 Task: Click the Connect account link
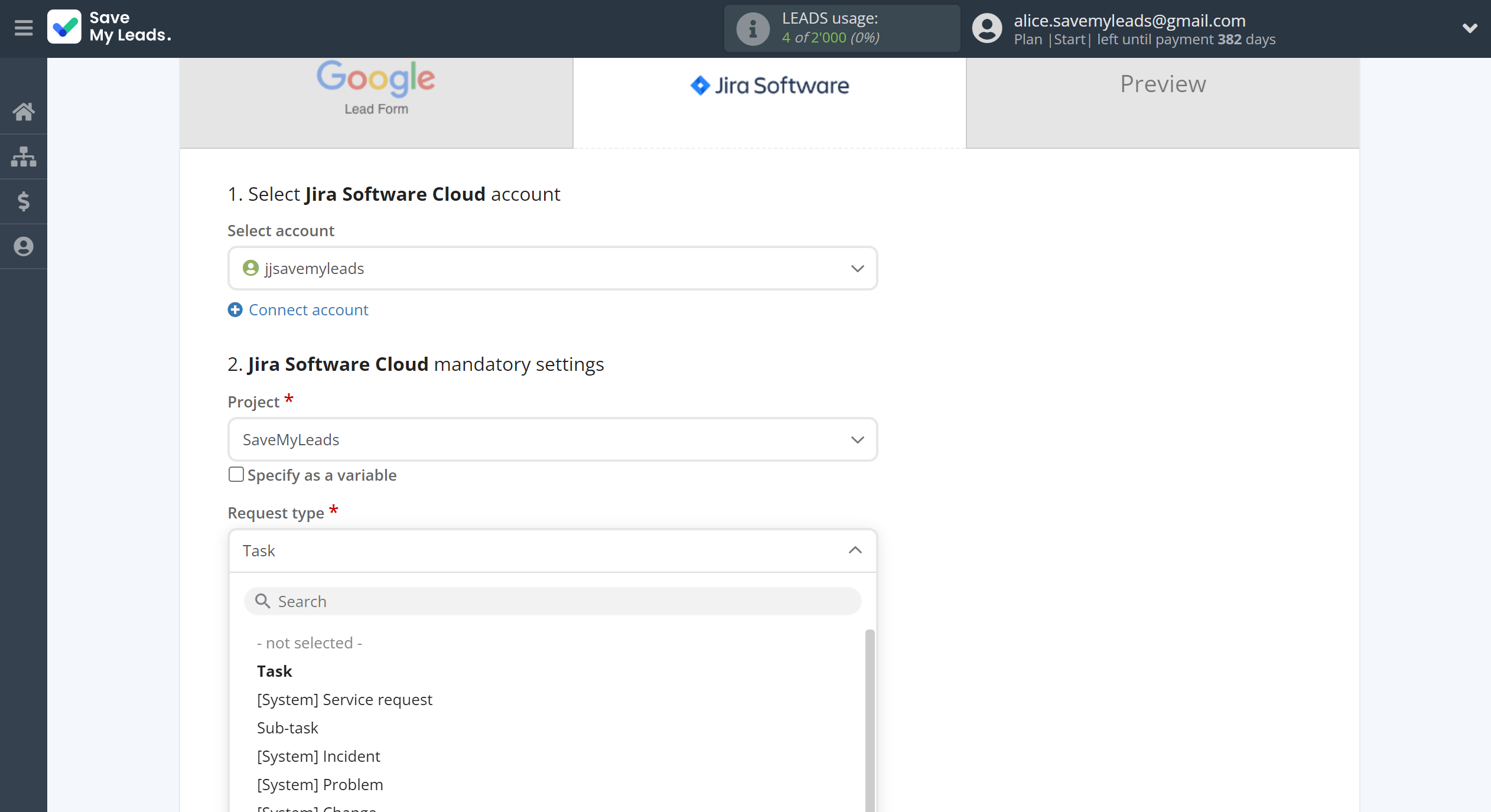point(308,309)
